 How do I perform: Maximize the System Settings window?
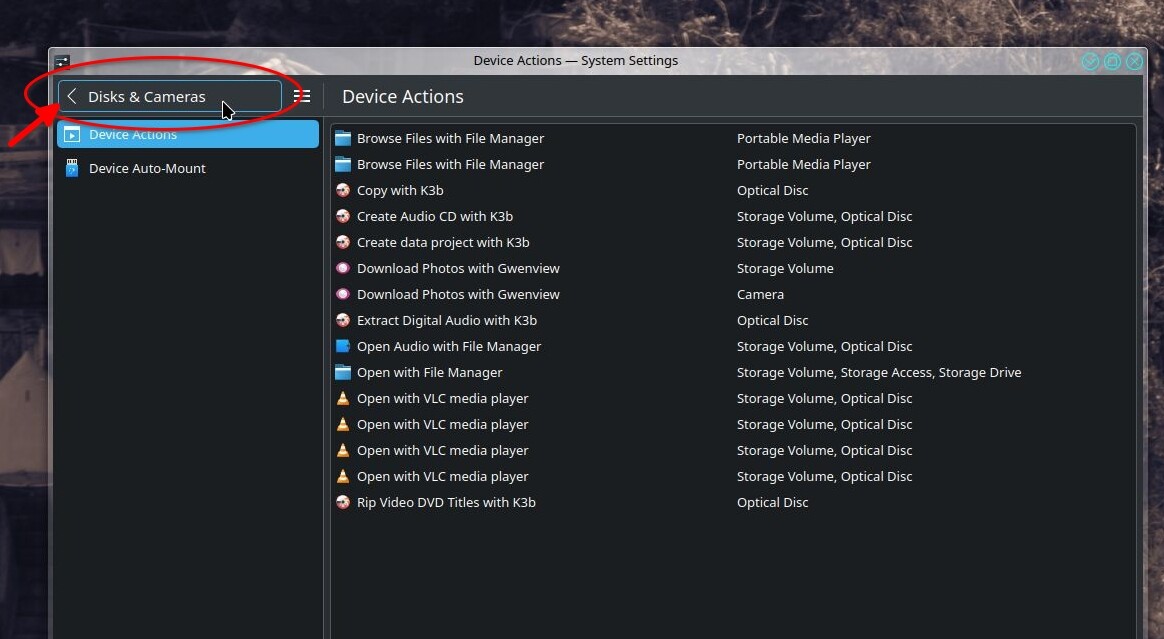point(1112,62)
